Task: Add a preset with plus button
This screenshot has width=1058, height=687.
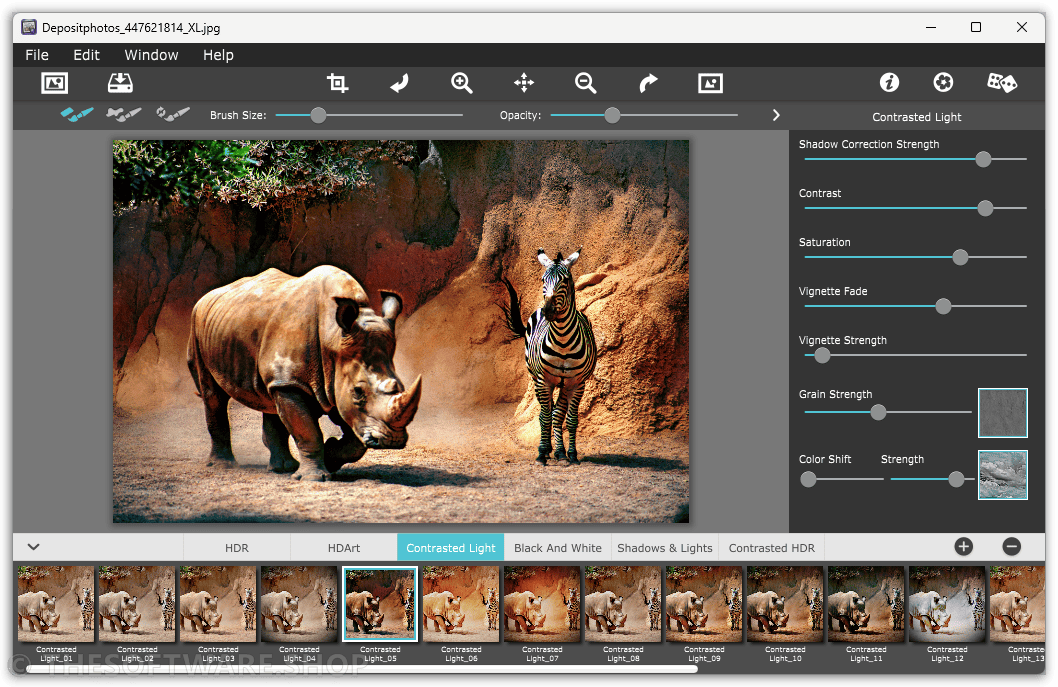Action: 964,547
